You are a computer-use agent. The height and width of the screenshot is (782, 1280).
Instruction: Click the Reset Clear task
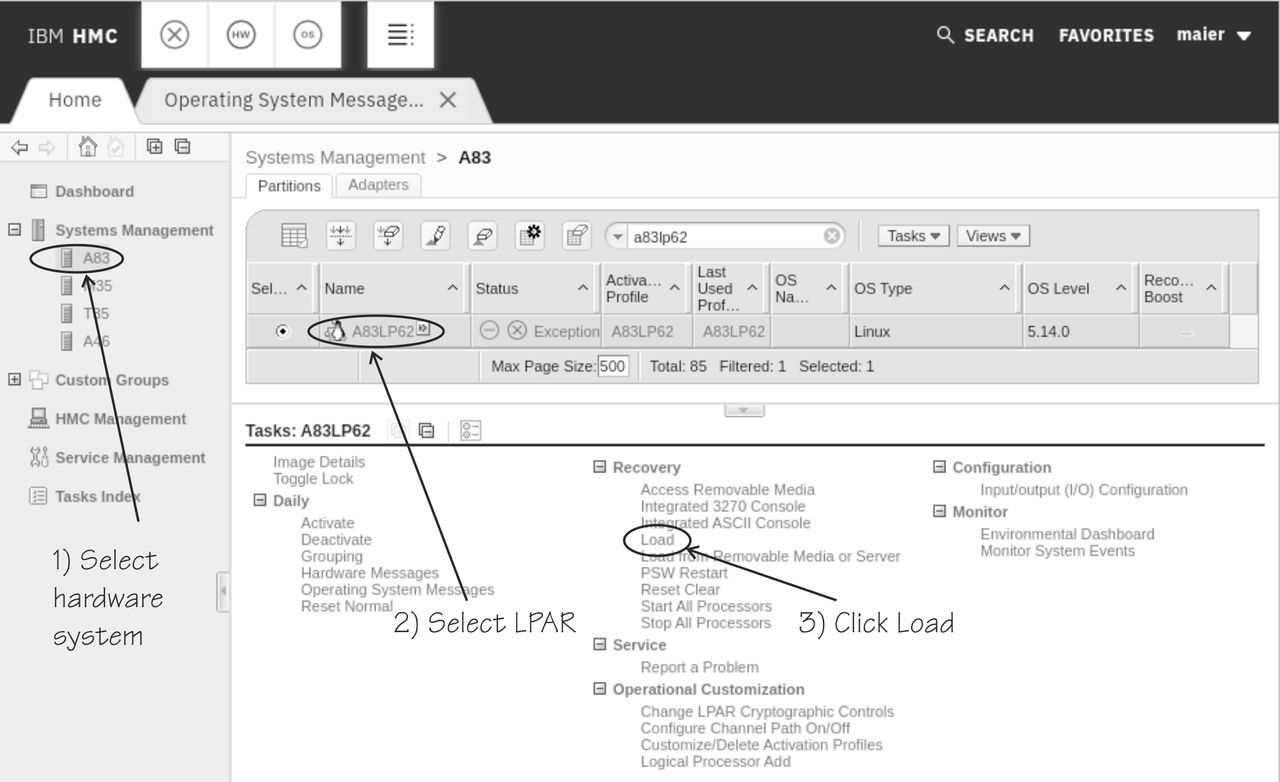(x=680, y=590)
